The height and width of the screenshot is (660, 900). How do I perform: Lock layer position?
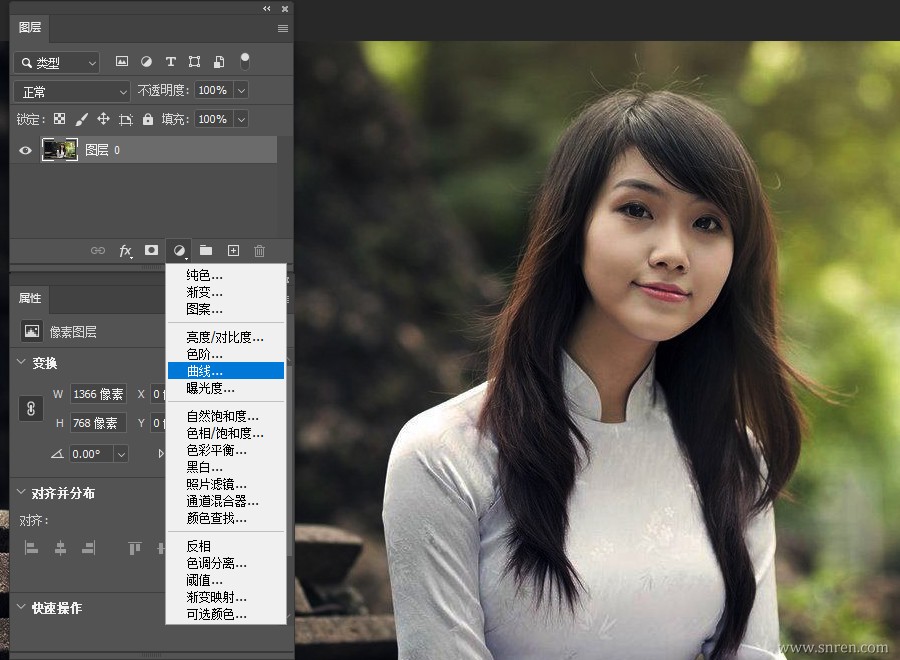[103, 119]
